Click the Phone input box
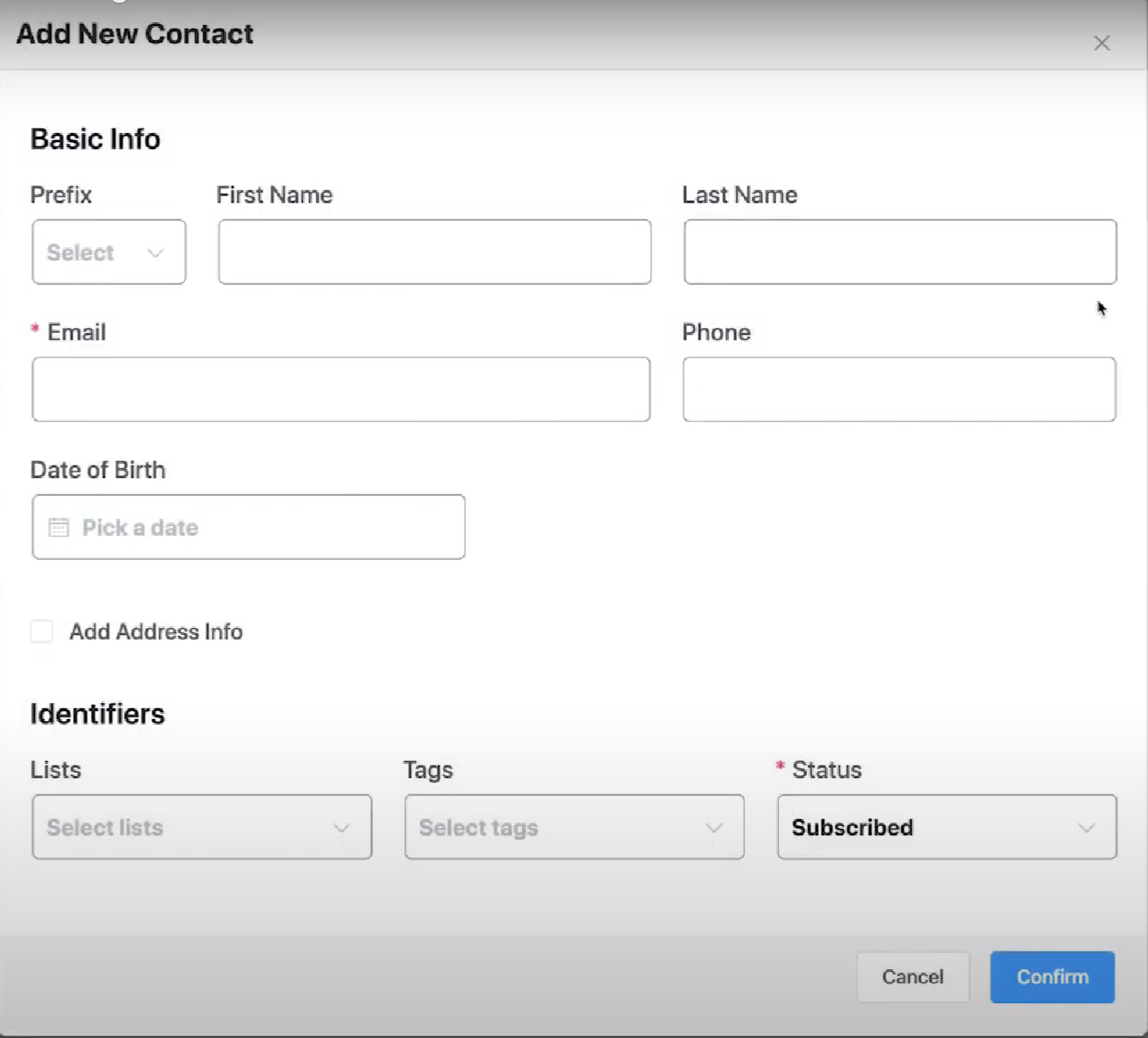 [899, 389]
